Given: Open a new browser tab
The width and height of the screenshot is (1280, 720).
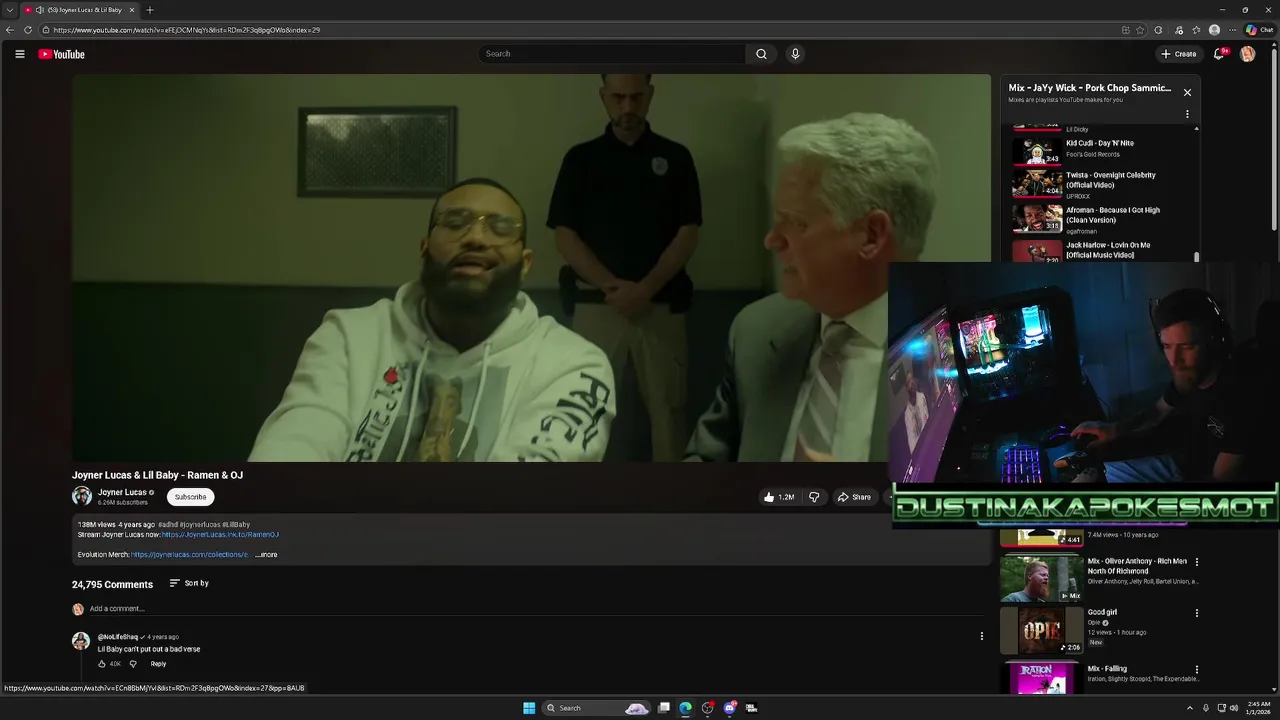Looking at the screenshot, I should [x=150, y=10].
